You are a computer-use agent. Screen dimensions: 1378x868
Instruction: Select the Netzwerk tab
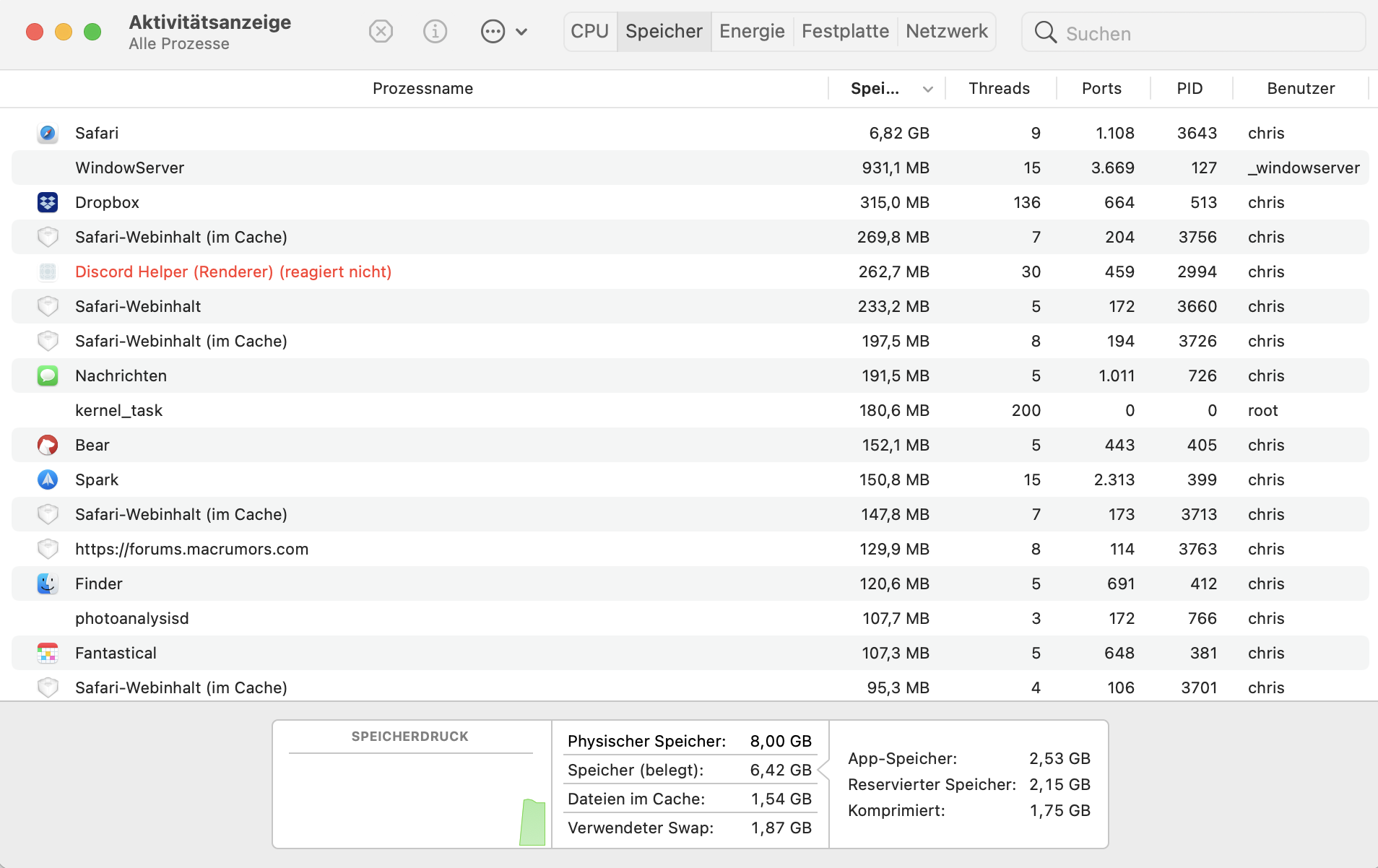[946, 32]
